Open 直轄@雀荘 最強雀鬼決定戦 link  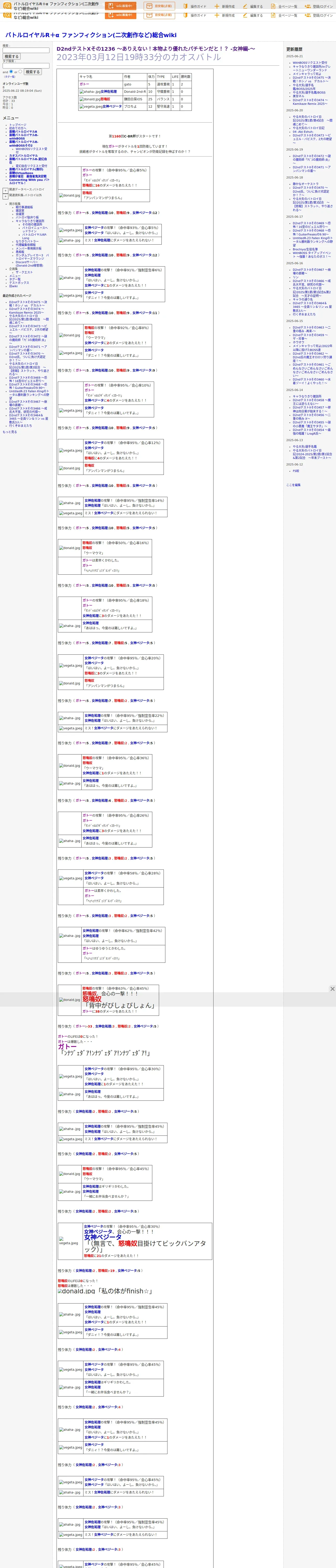[x=27, y=176]
